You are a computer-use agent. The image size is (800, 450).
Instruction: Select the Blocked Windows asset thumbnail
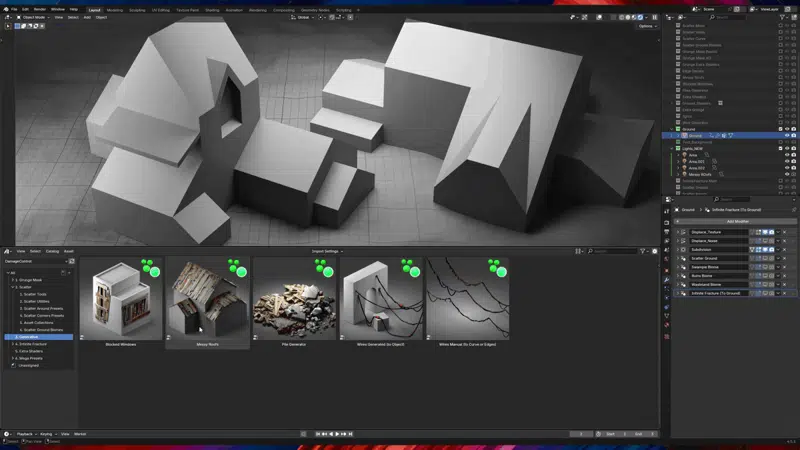121,299
